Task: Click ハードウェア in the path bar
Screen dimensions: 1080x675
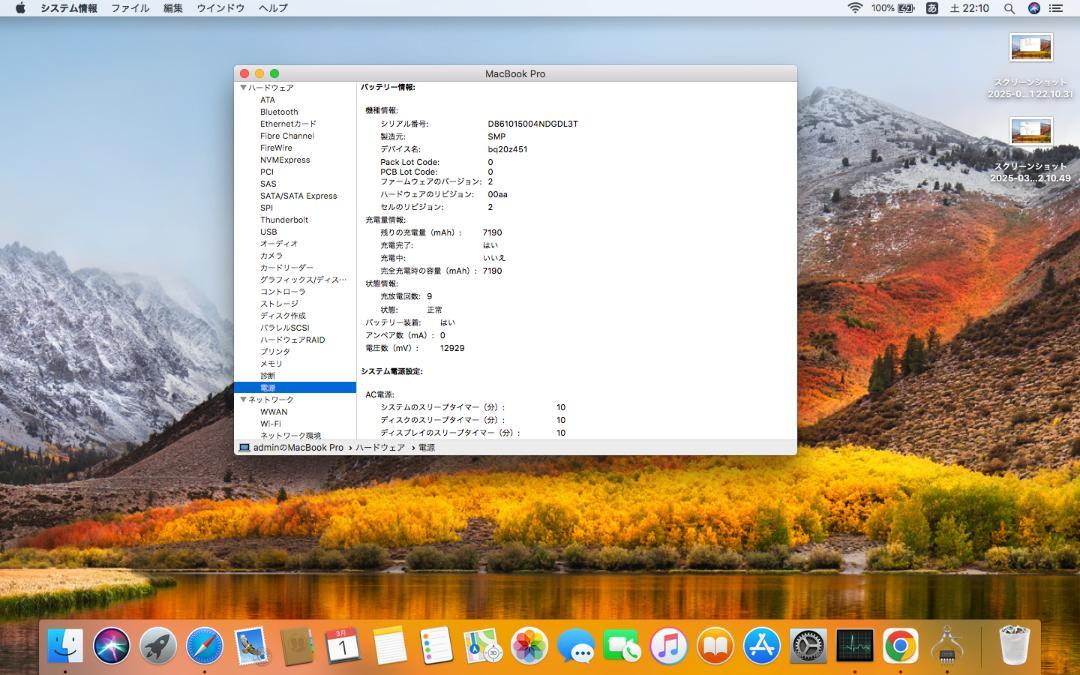Action: [x=380, y=448]
